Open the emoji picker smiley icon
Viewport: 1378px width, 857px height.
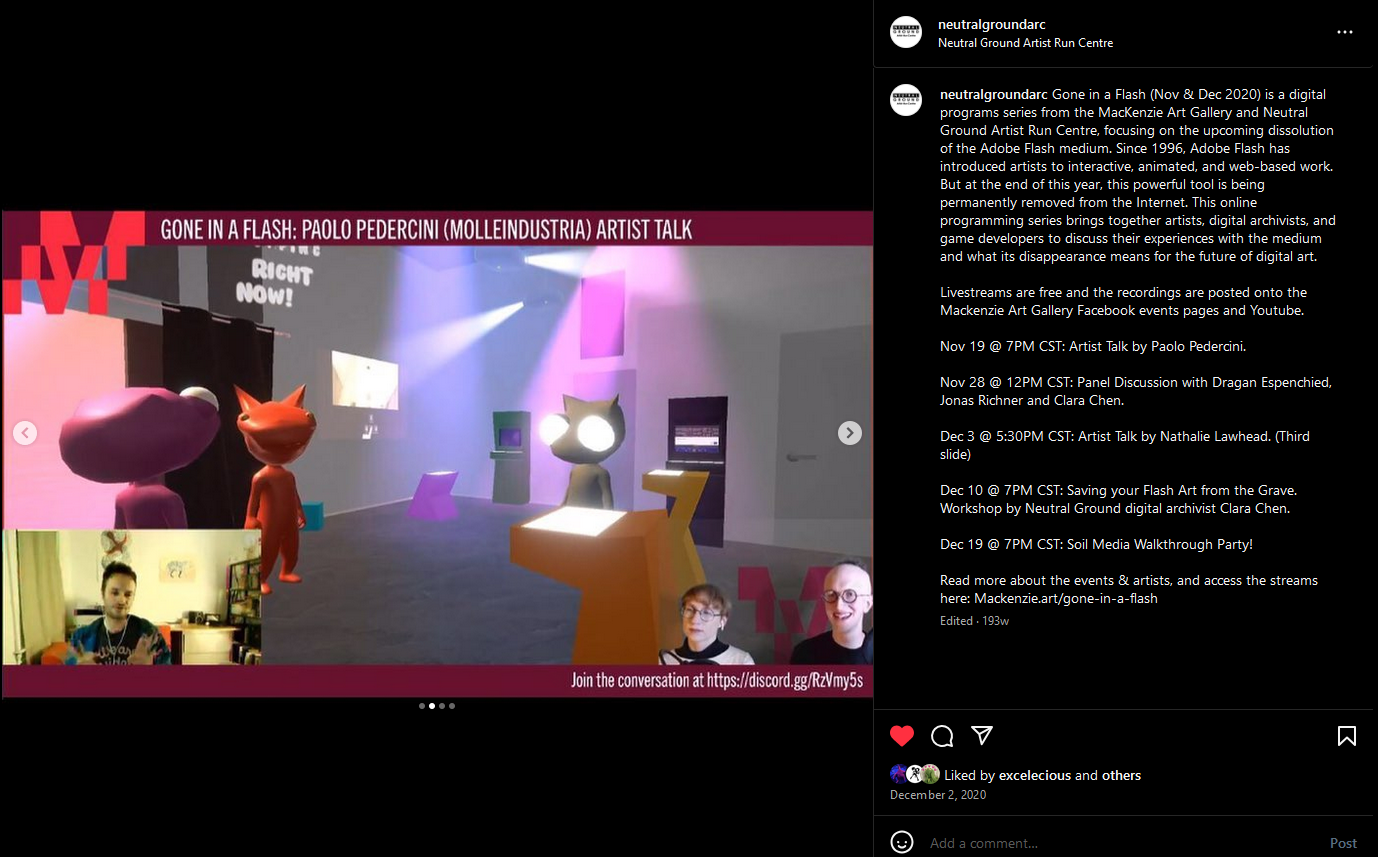(902, 842)
